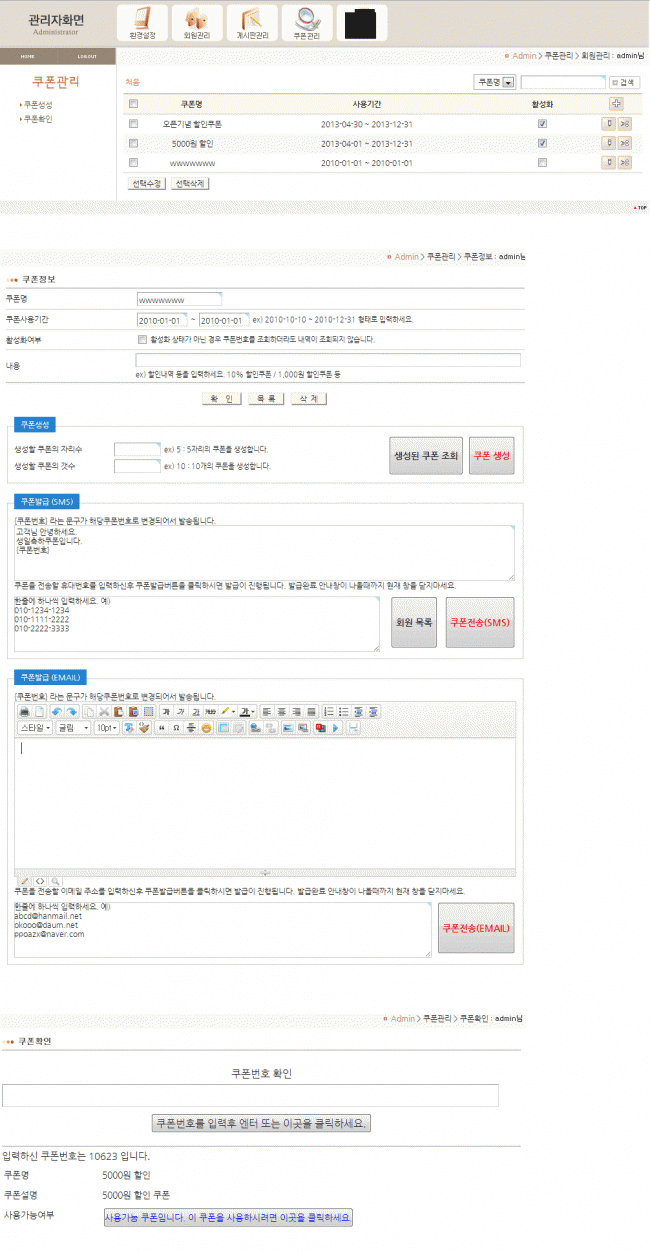
Task: Open the highlight color picker in editor
Action: pyautogui.click(x=227, y=711)
